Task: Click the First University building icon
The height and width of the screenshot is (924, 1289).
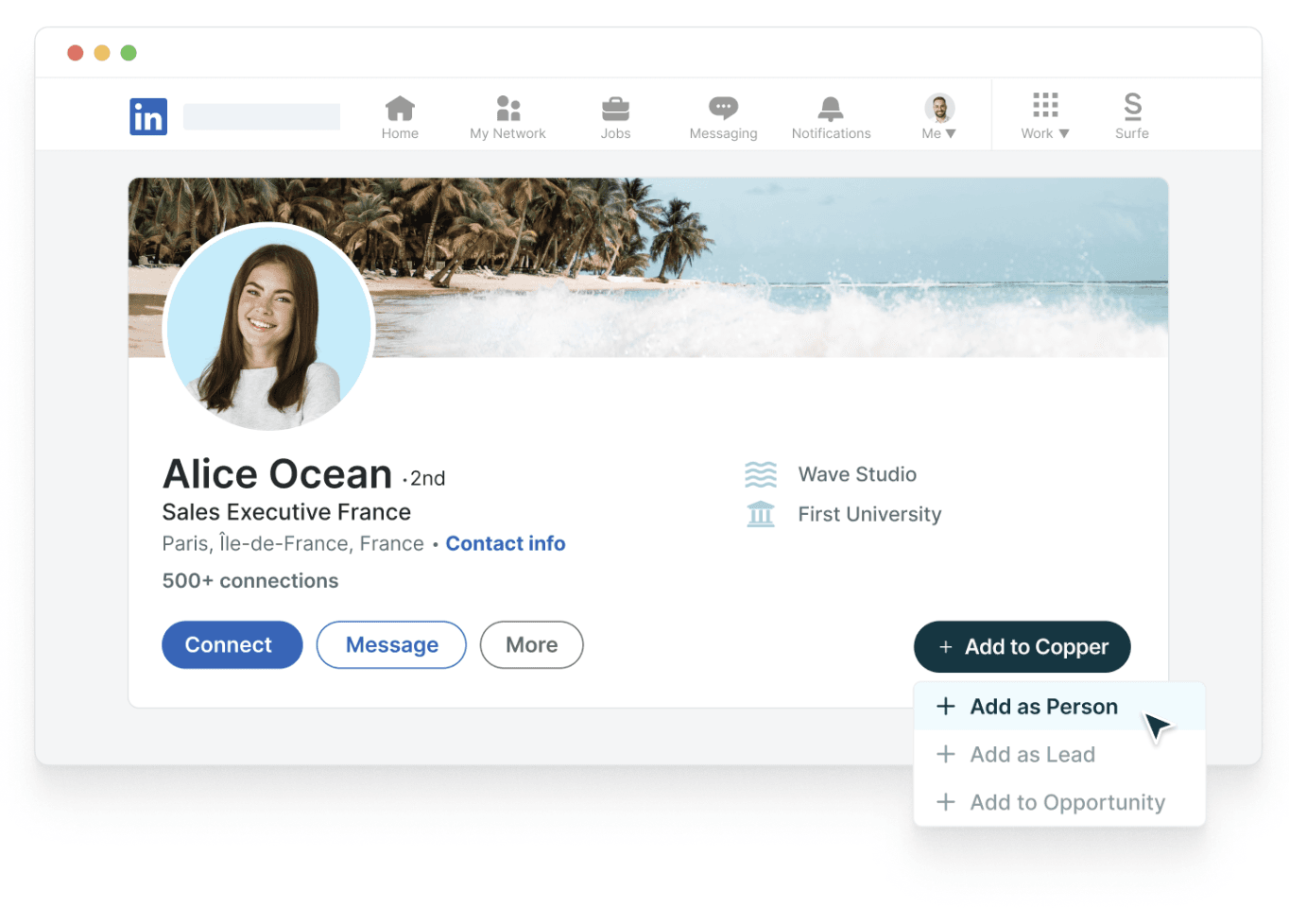Action: click(761, 515)
